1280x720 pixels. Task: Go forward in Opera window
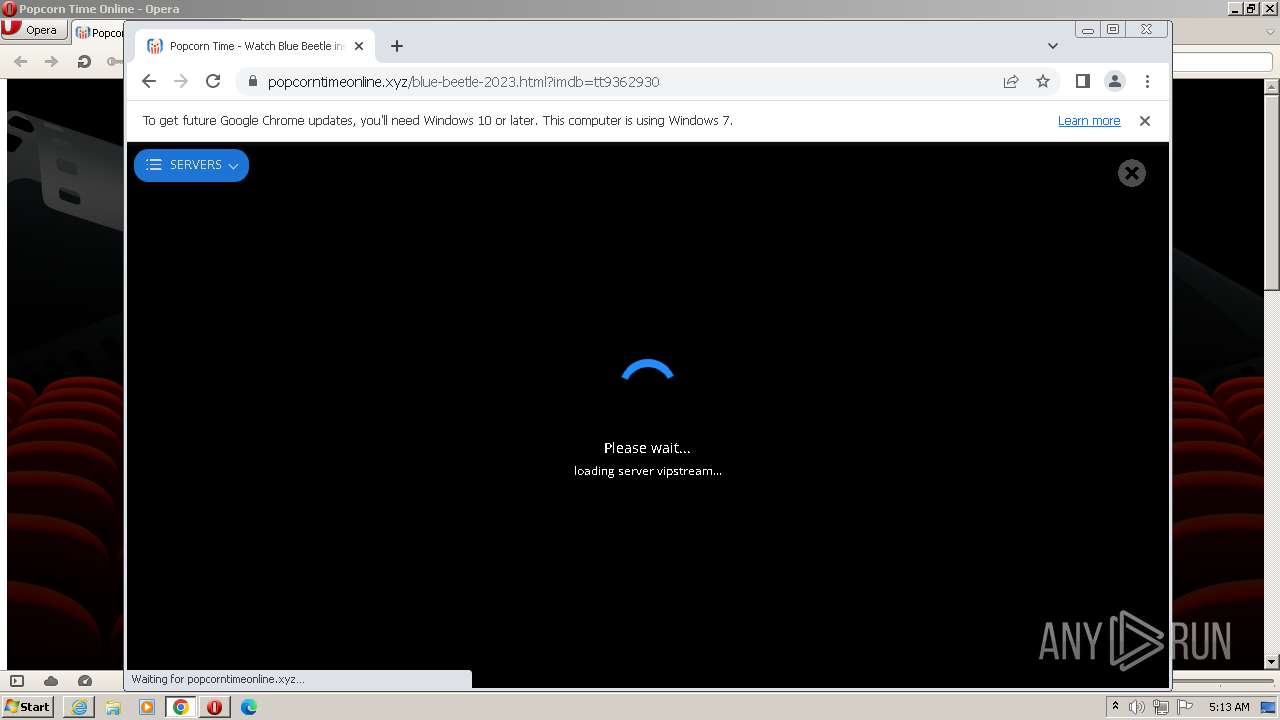pyautogui.click(x=52, y=61)
